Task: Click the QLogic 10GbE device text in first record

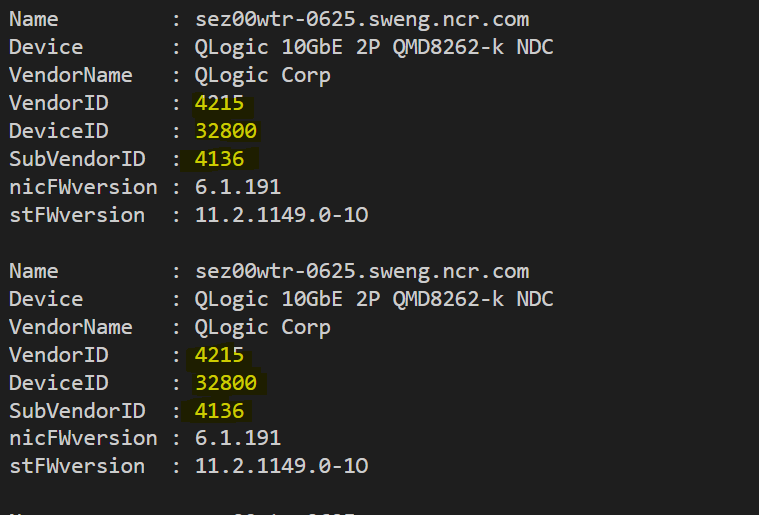Action: (374, 47)
